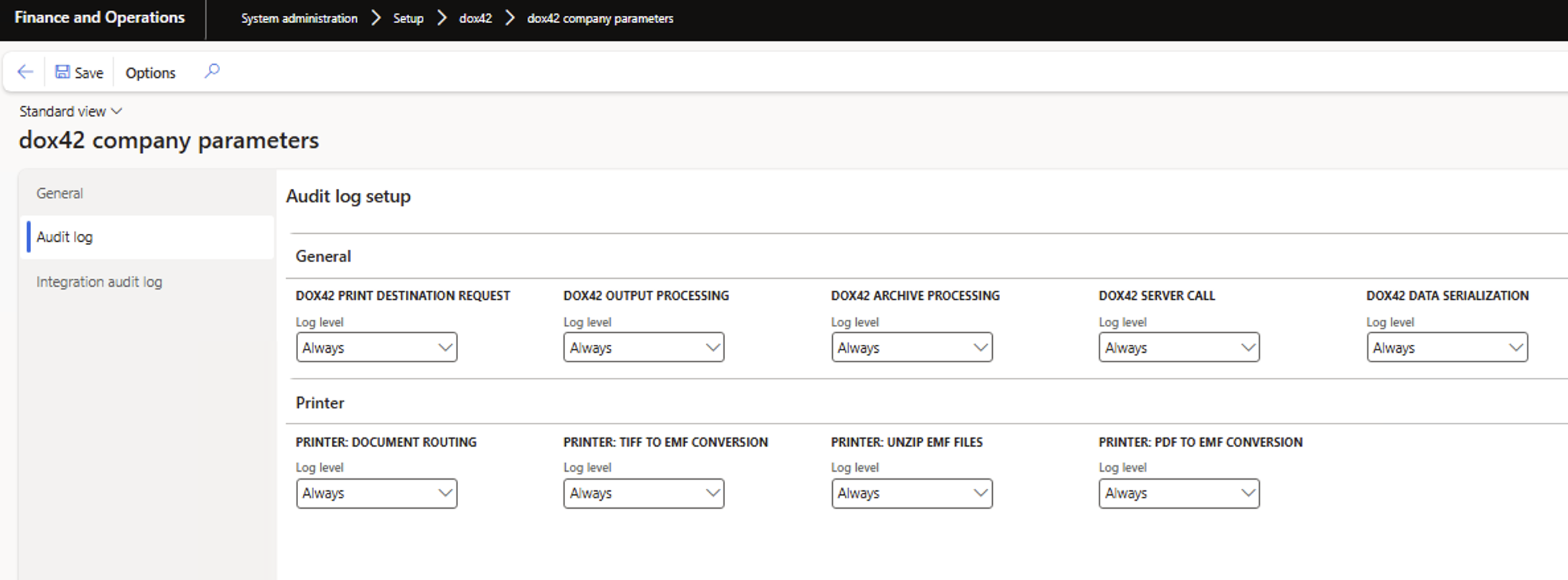Click the Finance and Operations title
This screenshot has height=580, width=1568.
100,18
